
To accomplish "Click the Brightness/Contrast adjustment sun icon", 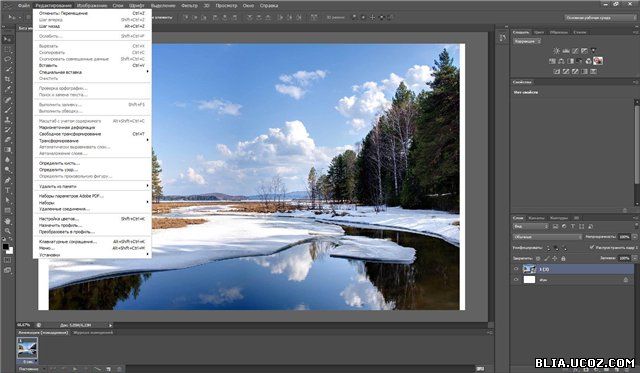I will tap(556, 51).
